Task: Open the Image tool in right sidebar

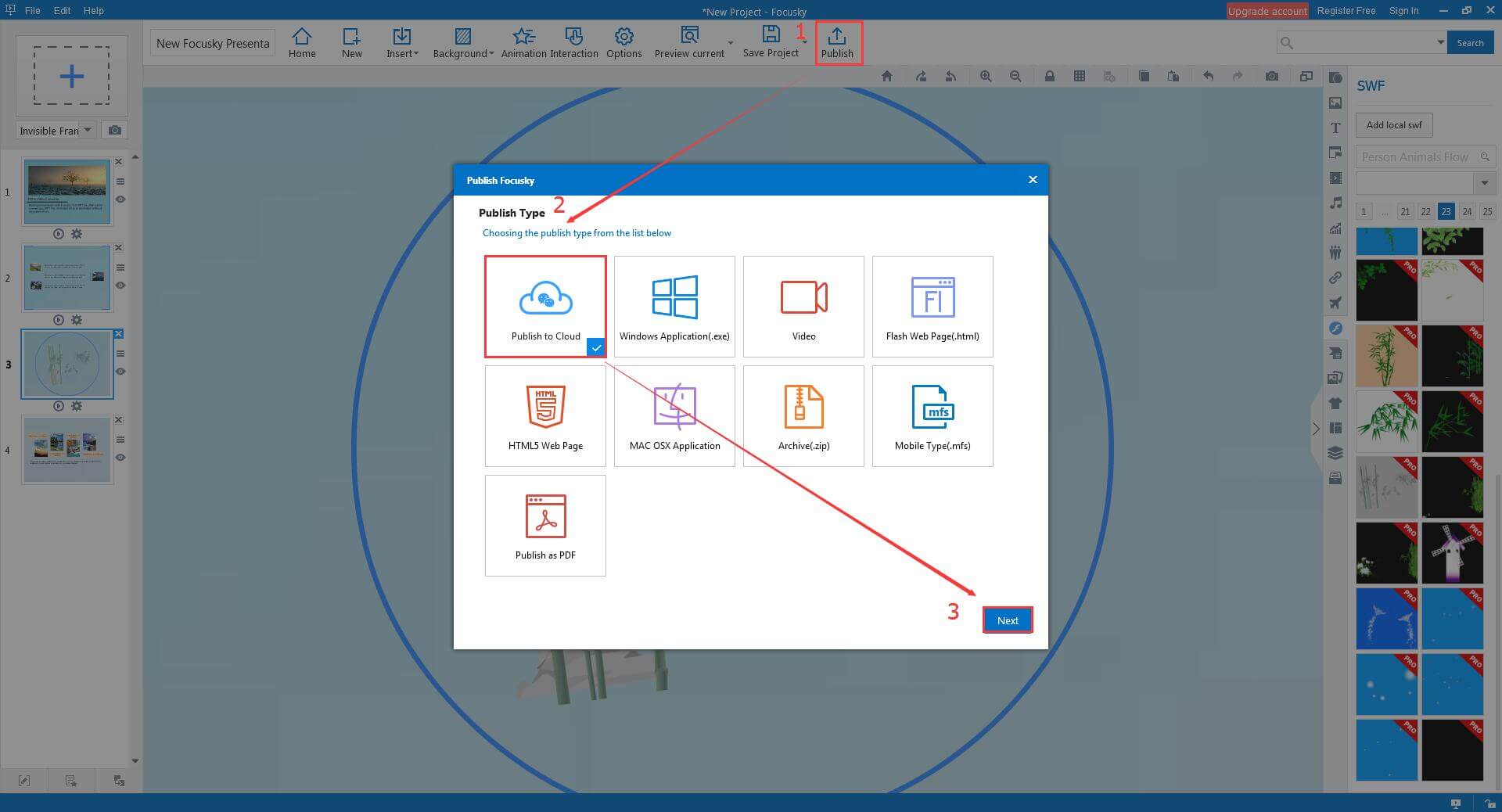Action: click(x=1335, y=102)
